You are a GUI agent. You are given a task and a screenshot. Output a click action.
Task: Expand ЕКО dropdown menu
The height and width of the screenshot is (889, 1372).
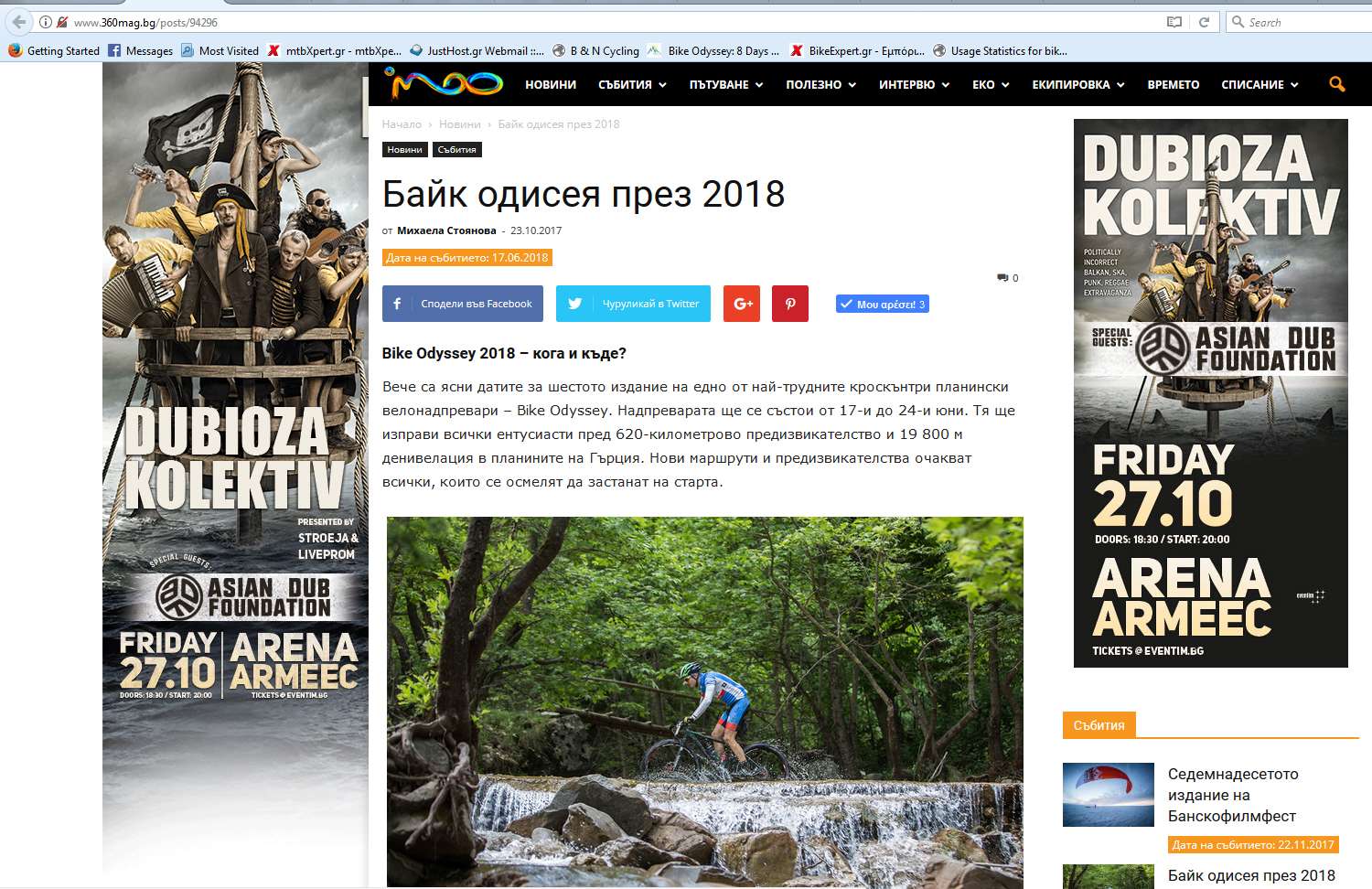tap(991, 84)
